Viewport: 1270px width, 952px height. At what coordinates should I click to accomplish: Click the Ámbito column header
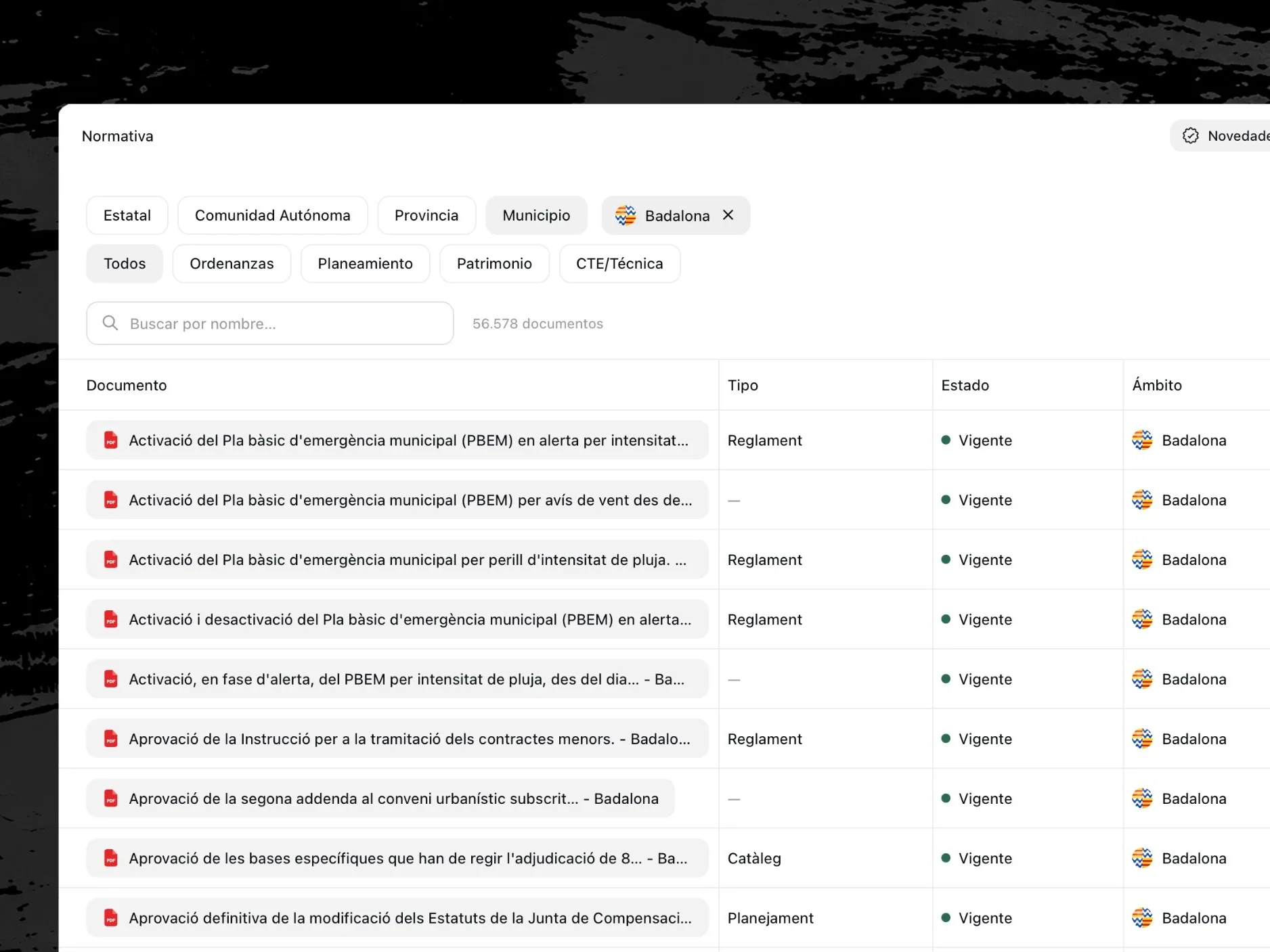point(1157,385)
